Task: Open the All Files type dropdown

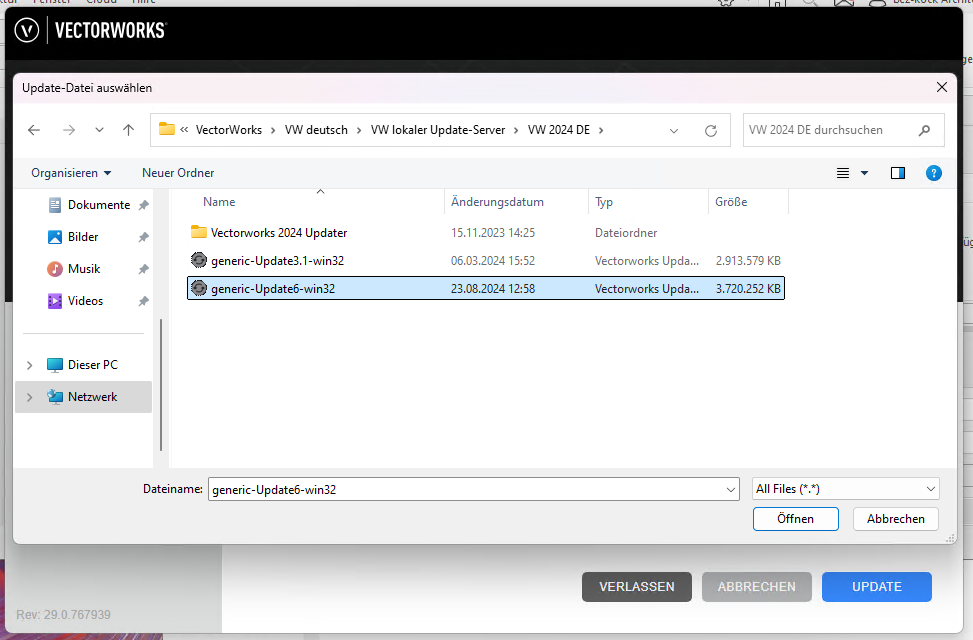Action: [845, 489]
